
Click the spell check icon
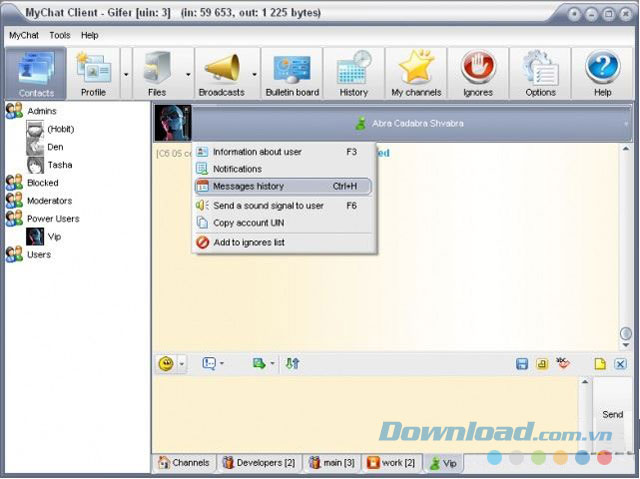click(563, 364)
